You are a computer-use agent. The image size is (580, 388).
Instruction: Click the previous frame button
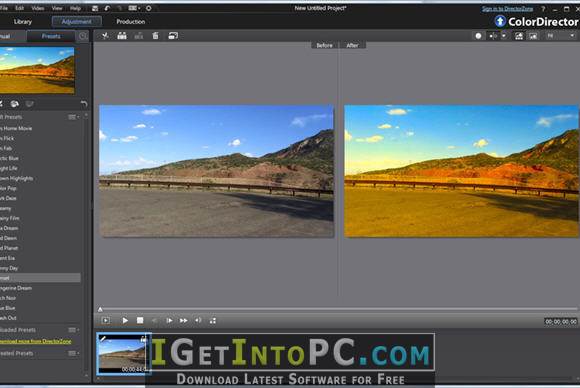(x=154, y=320)
